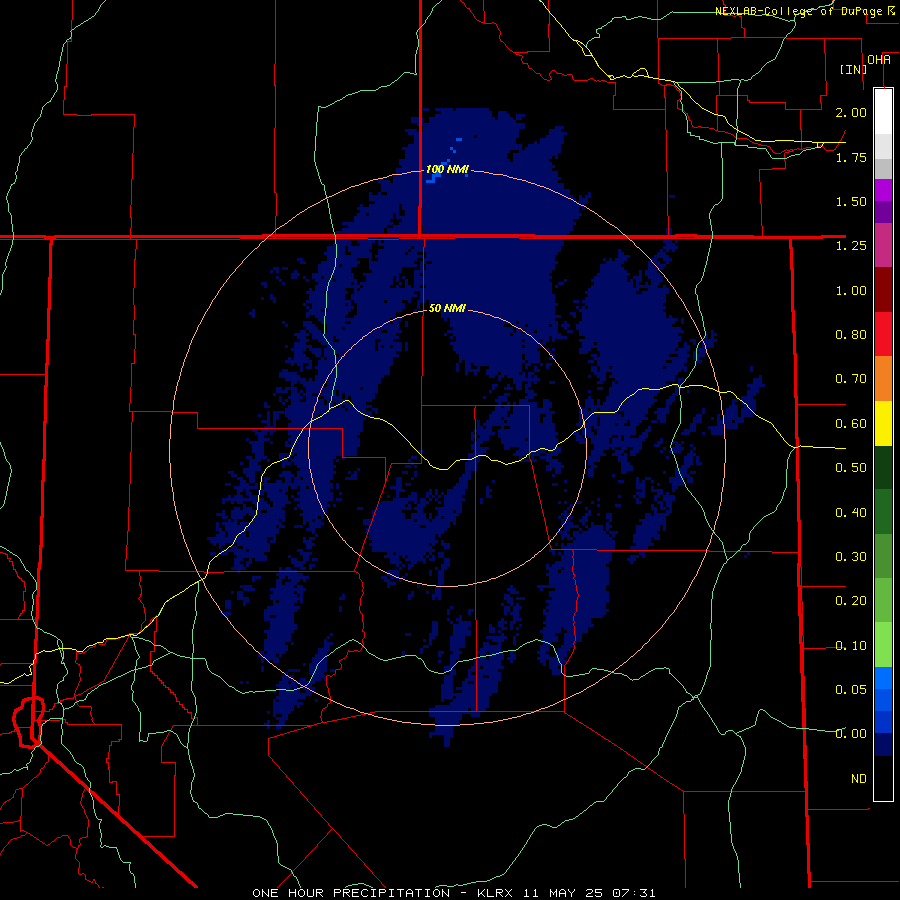Click the bright red legend swatch

coord(883,334)
